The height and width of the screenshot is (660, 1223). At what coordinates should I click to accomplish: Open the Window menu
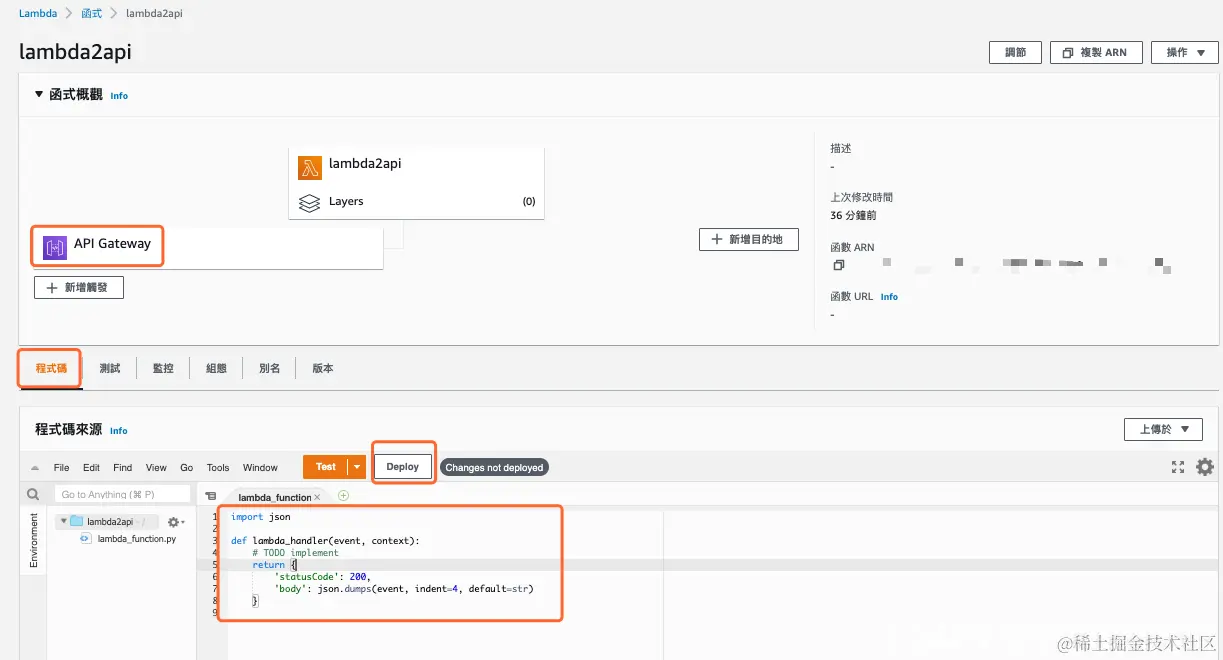point(260,467)
